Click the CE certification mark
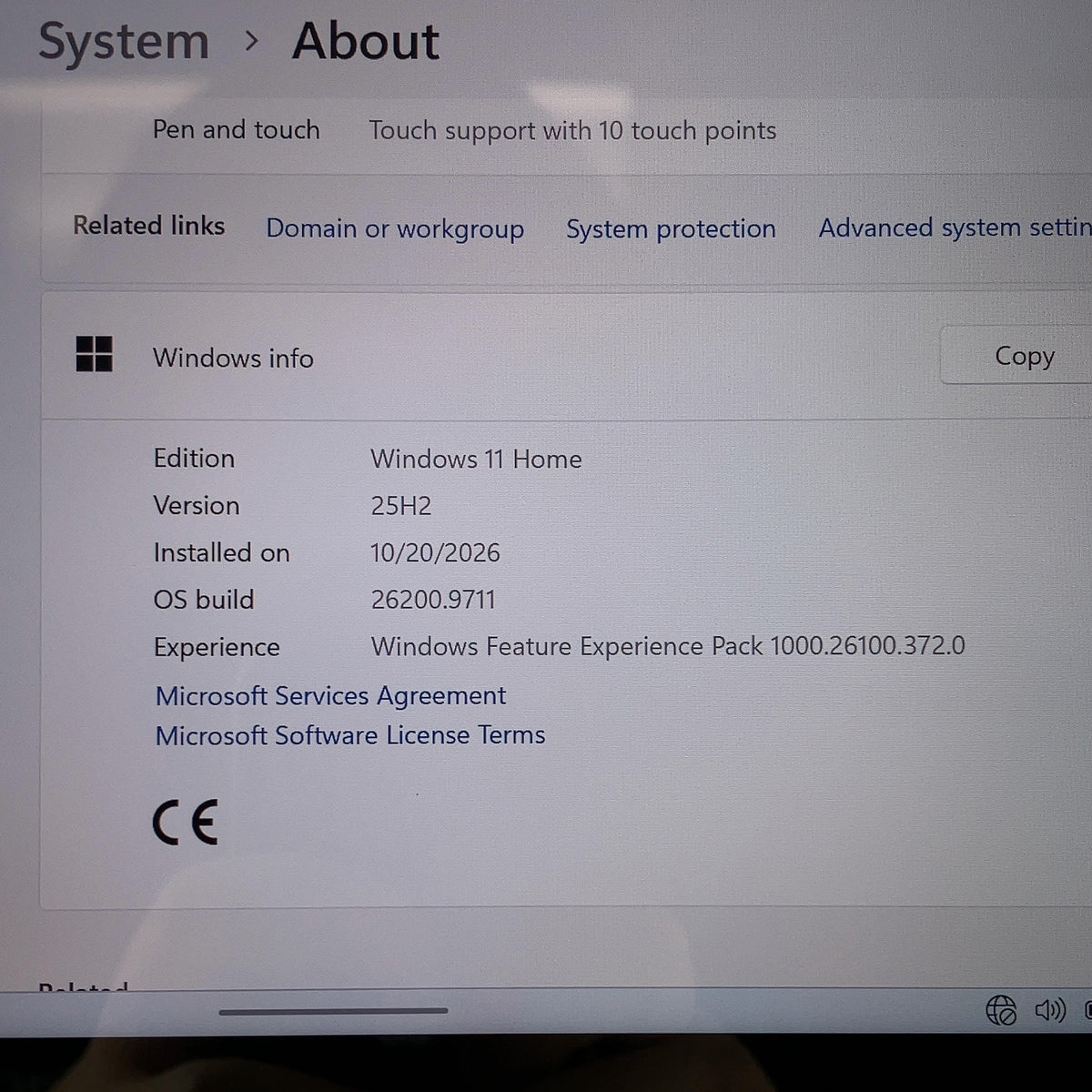The image size is (1092, 1092). click(x=186, y=822)
